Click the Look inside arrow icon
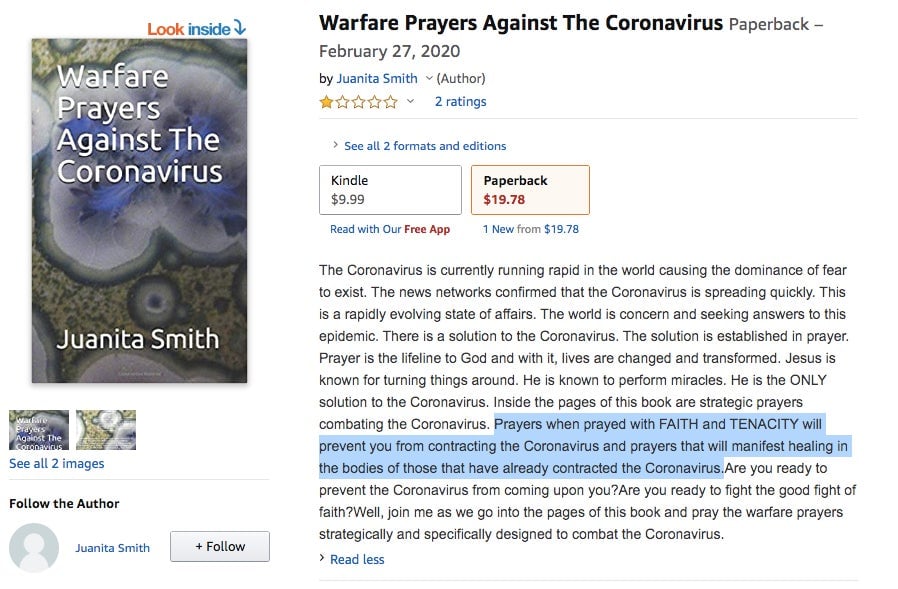The width and height of the screenshot is (898, 589). pos(240,27)
